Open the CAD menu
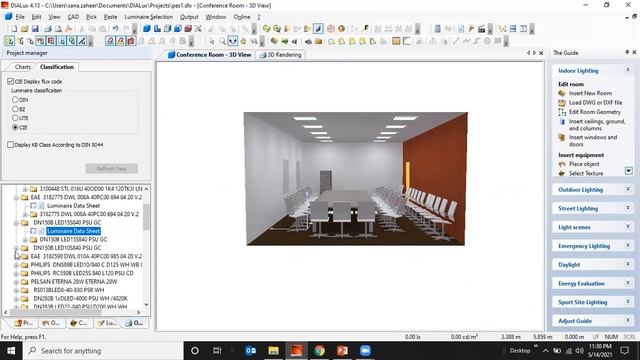The width and height of the screenshot is (640, 360). point(73,17)
